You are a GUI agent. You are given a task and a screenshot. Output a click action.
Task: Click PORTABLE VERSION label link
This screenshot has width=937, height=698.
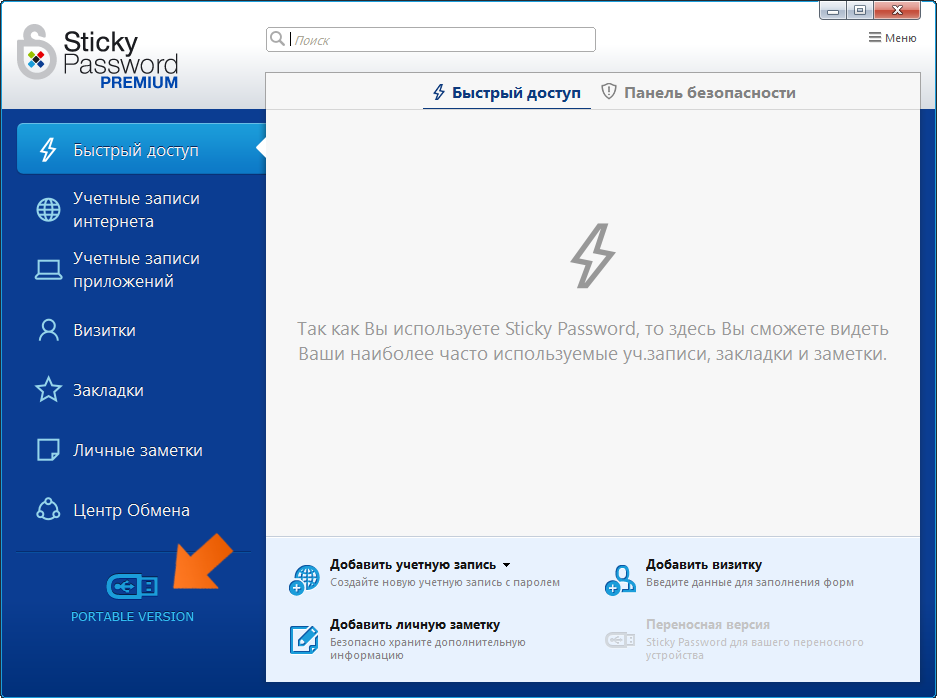tap(132, 617)
